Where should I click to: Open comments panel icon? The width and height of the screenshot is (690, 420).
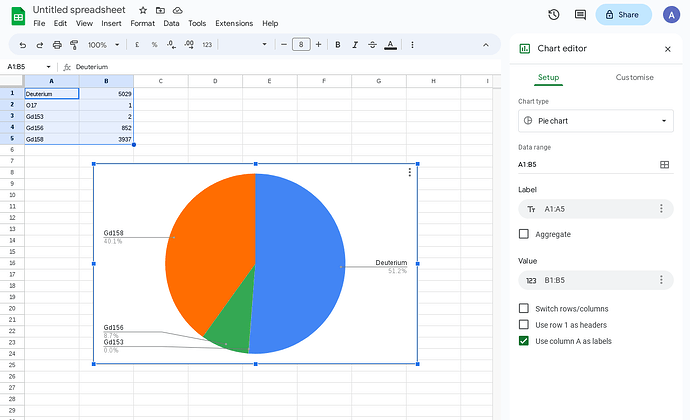click(580, 15)
